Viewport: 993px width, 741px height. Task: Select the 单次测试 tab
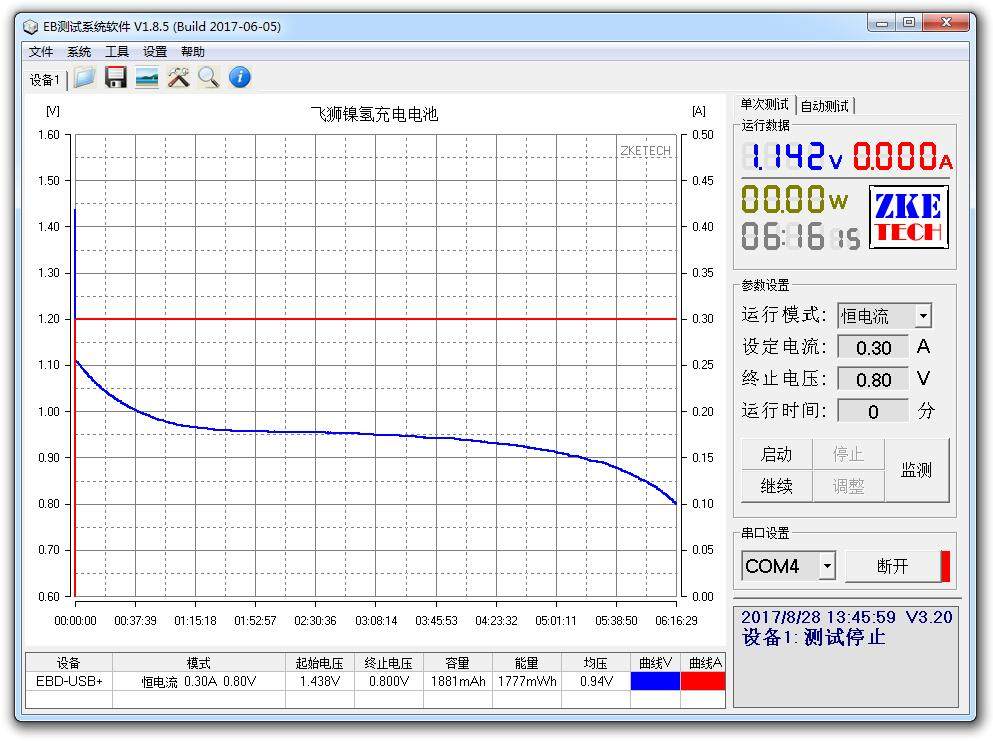765,105
